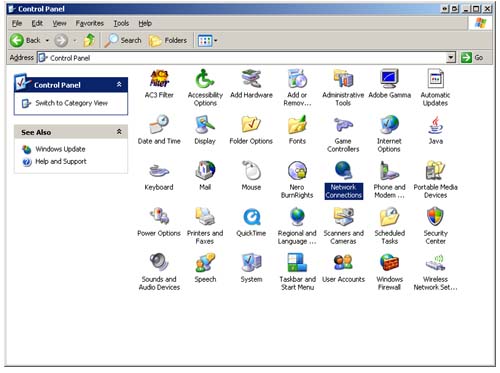Open Automatic Updates settings
This screenshot has height=373, width=500.
[x=435, y=87]
